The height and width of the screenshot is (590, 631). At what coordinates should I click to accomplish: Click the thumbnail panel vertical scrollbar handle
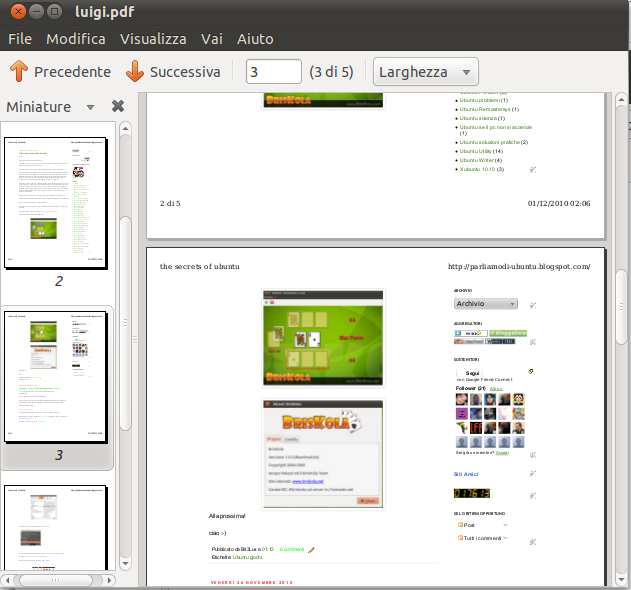click(x=126, y=323)
